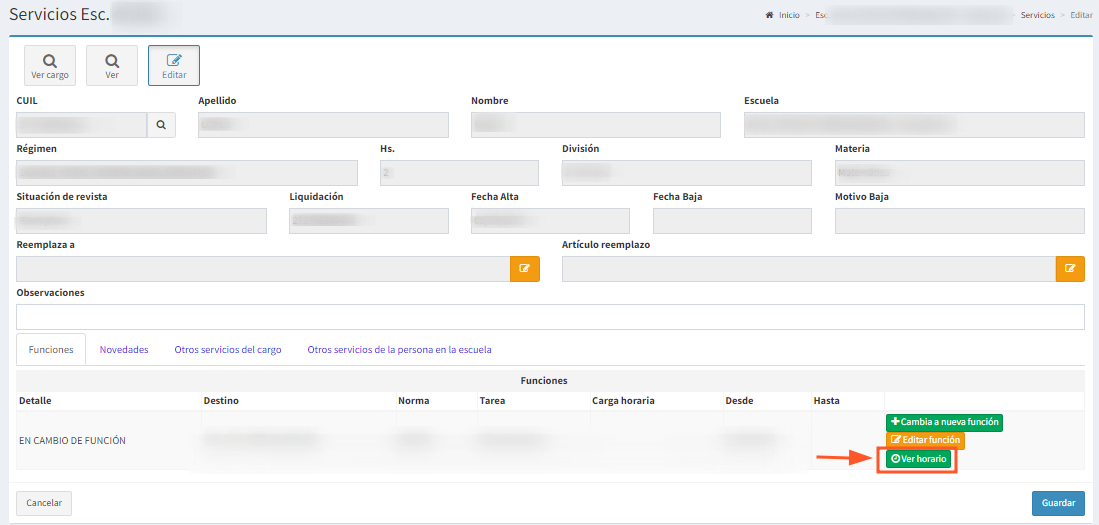The height and width of the screenshot is (525, 1099).
Task: Click Cambia a nueva función button
Action: pyautogui.click(x=944, y=423)
